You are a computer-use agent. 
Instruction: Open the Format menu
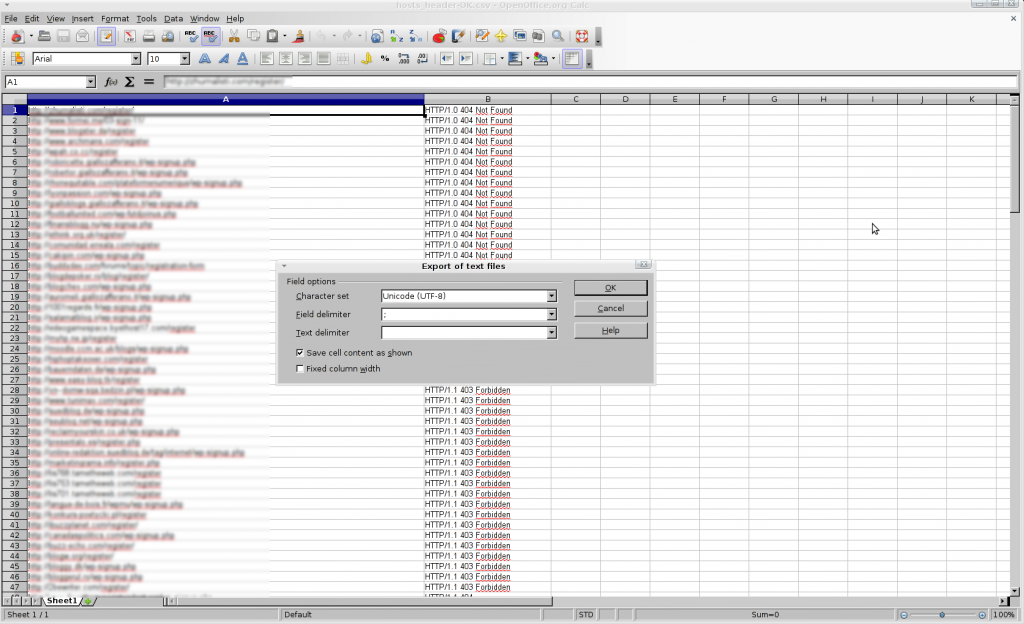tap(115, 18)
